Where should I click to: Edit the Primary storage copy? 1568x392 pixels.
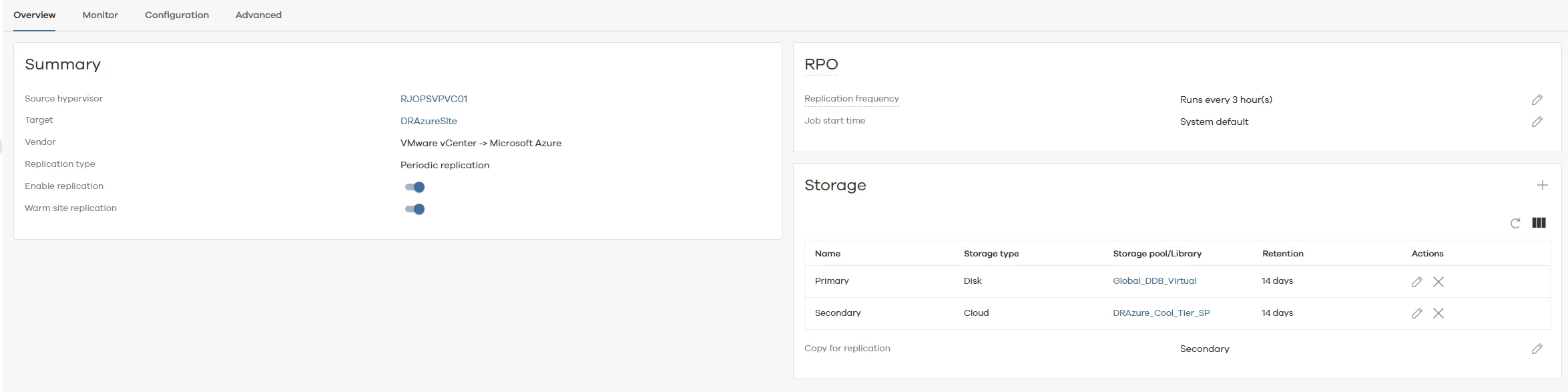(x=1416, y=282)
